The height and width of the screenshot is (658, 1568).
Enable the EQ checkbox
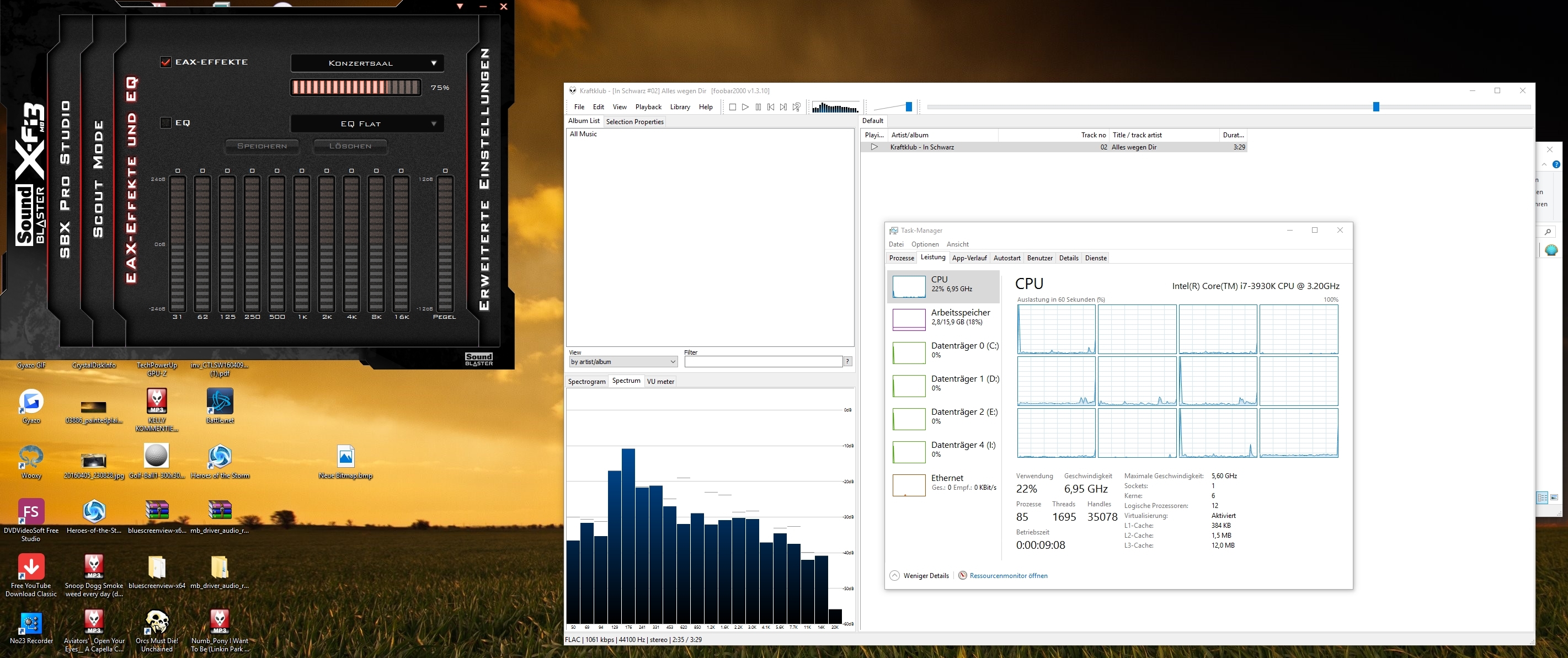[166, 123]
